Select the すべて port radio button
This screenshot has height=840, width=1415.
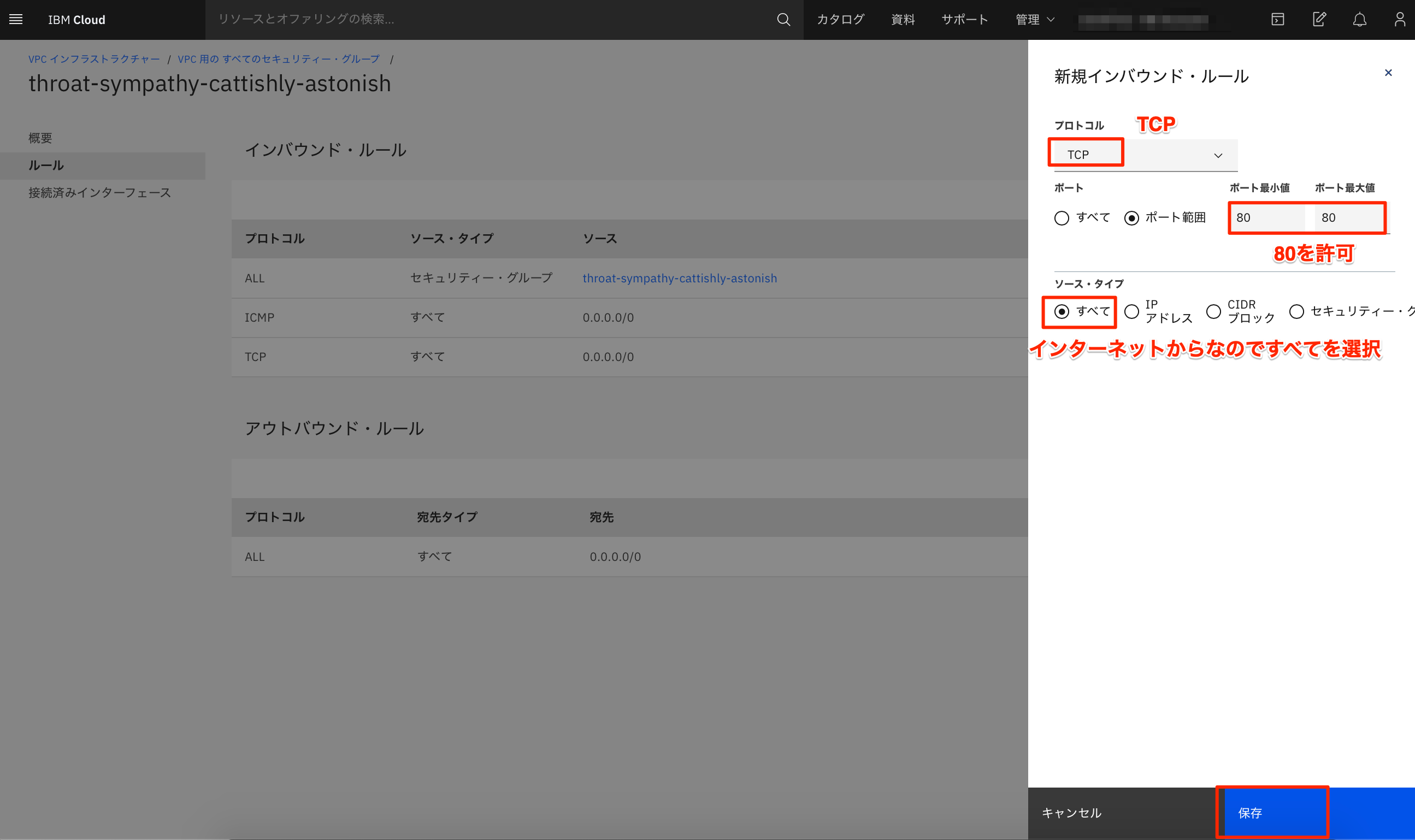(x=1062, y=218)
